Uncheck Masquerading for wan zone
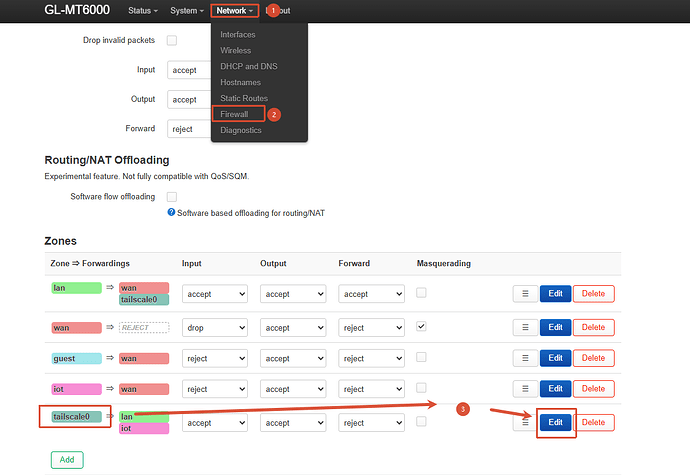This screenshot has width=690, height=475. [421, 327]
